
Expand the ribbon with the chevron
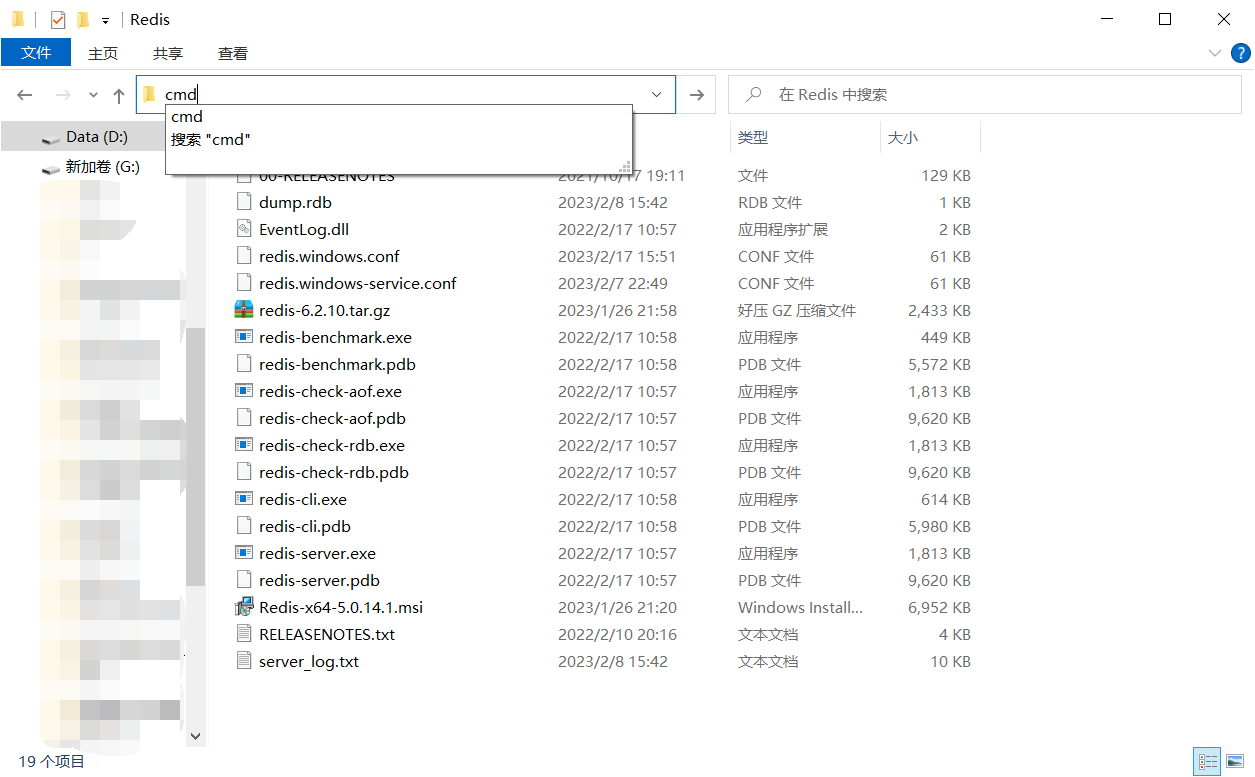(x=1215, y=53)
